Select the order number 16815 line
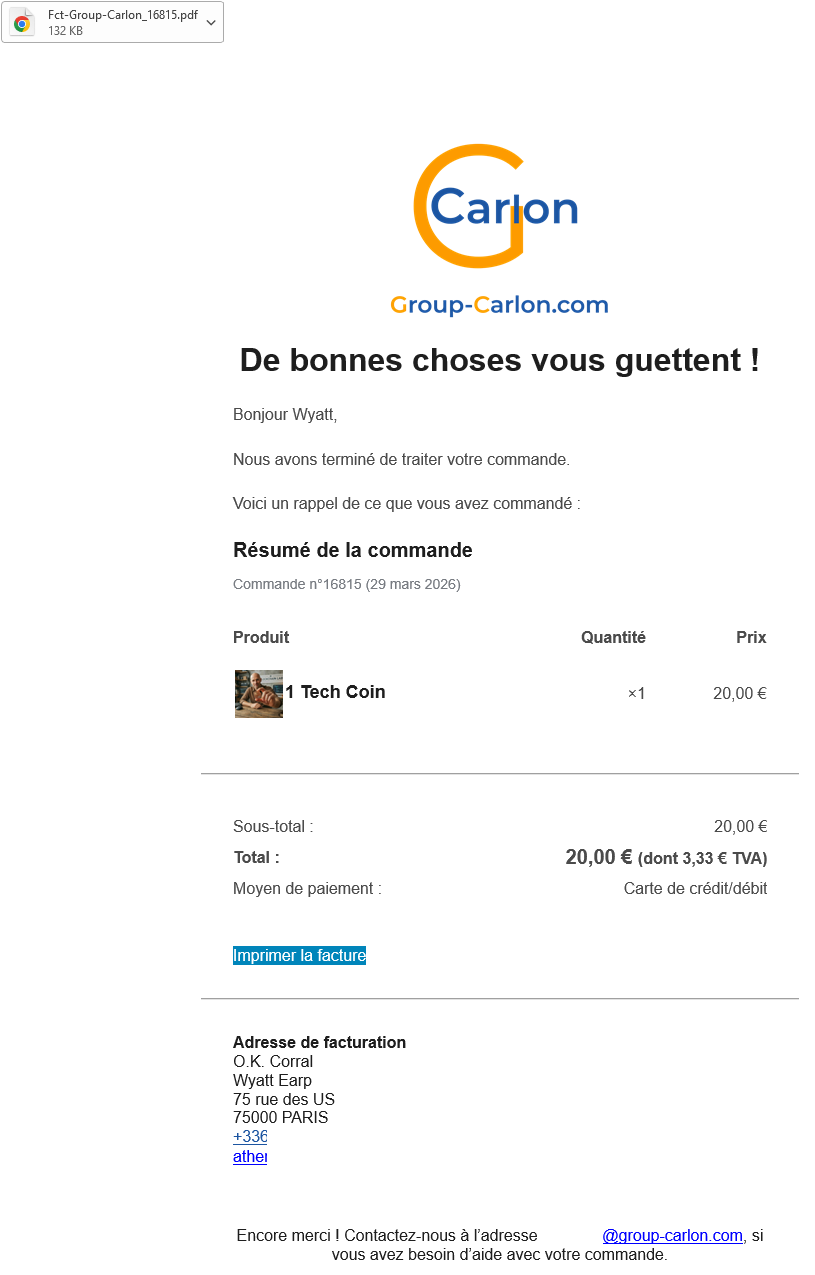This screenshot has height=1275, width=815. [346, 584]
